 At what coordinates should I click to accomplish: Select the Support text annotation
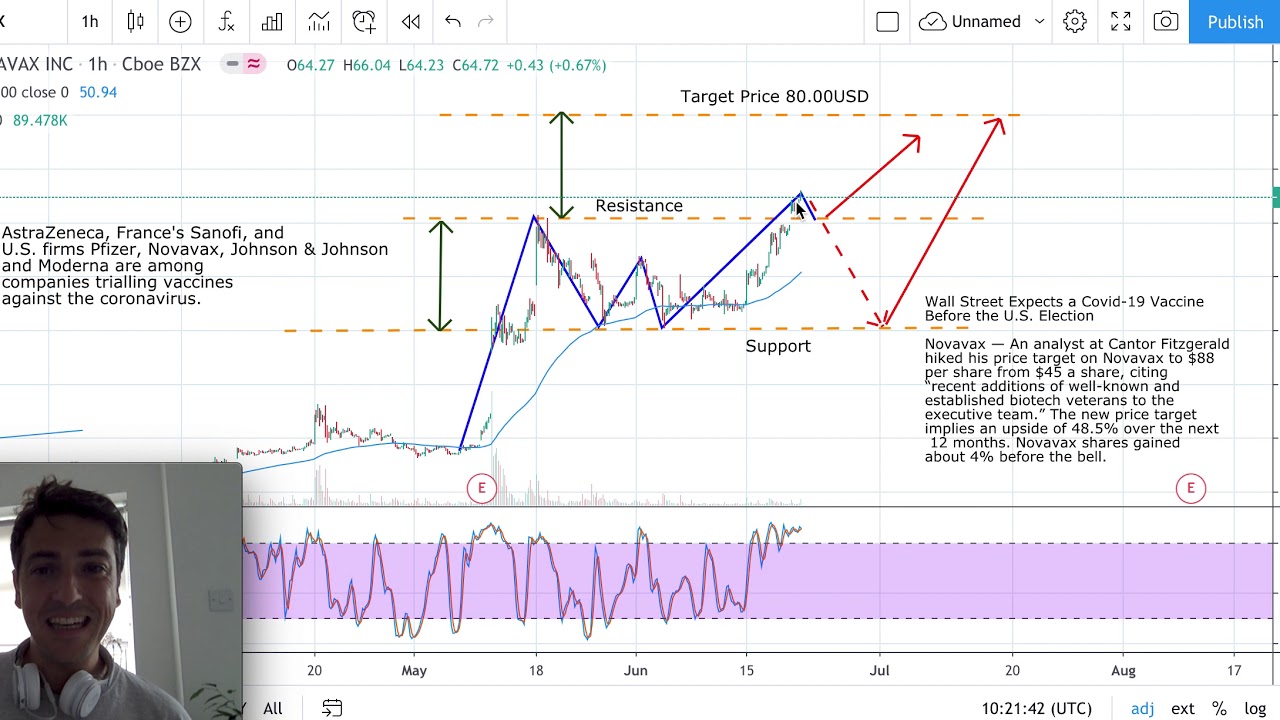tap(778, 346)
